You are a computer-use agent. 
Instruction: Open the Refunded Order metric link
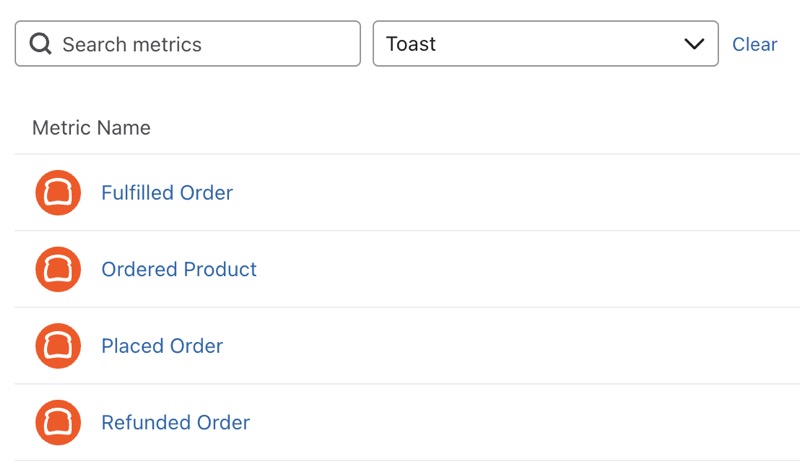[x=175, y=422]
